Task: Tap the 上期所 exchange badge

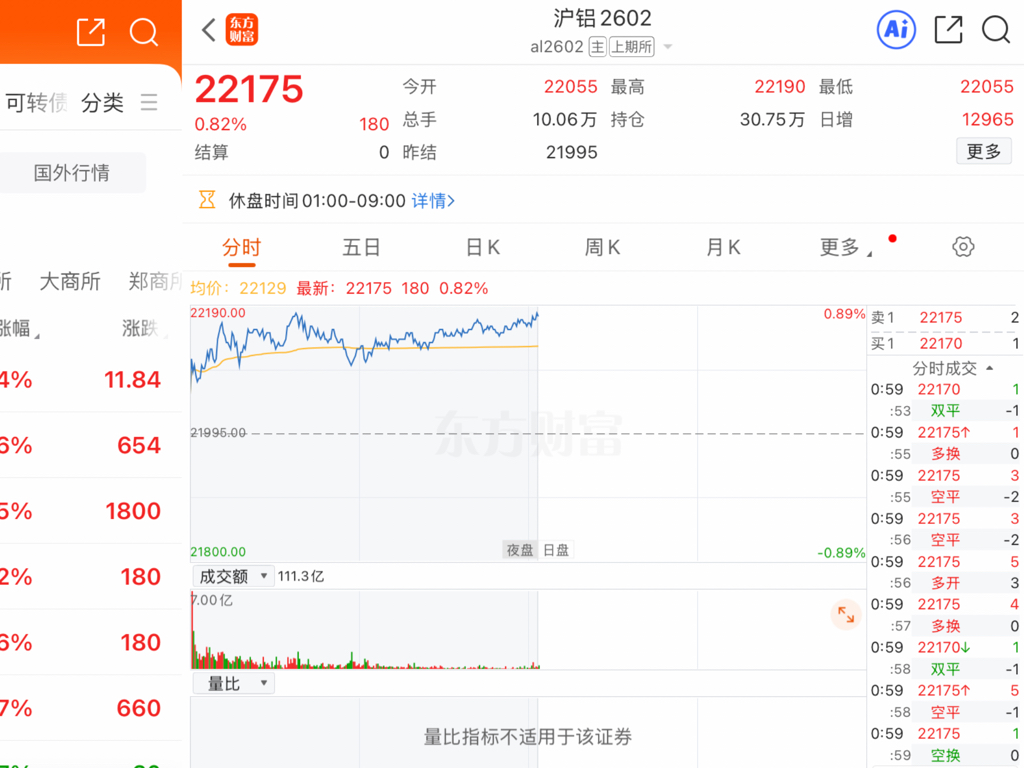Action: [x=632, y=47]
